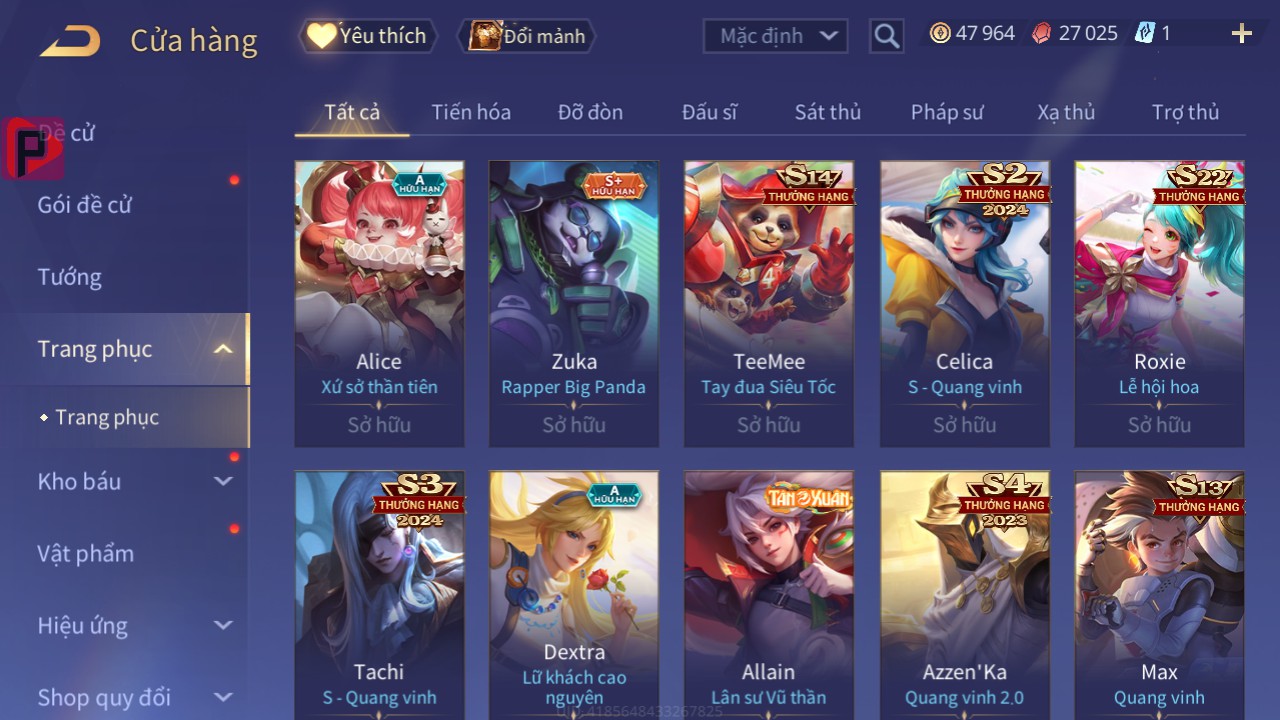This screenshot has width=1280, height=720.
Task: Switch to the Sát thủ tab
Action: pos(828,112)
